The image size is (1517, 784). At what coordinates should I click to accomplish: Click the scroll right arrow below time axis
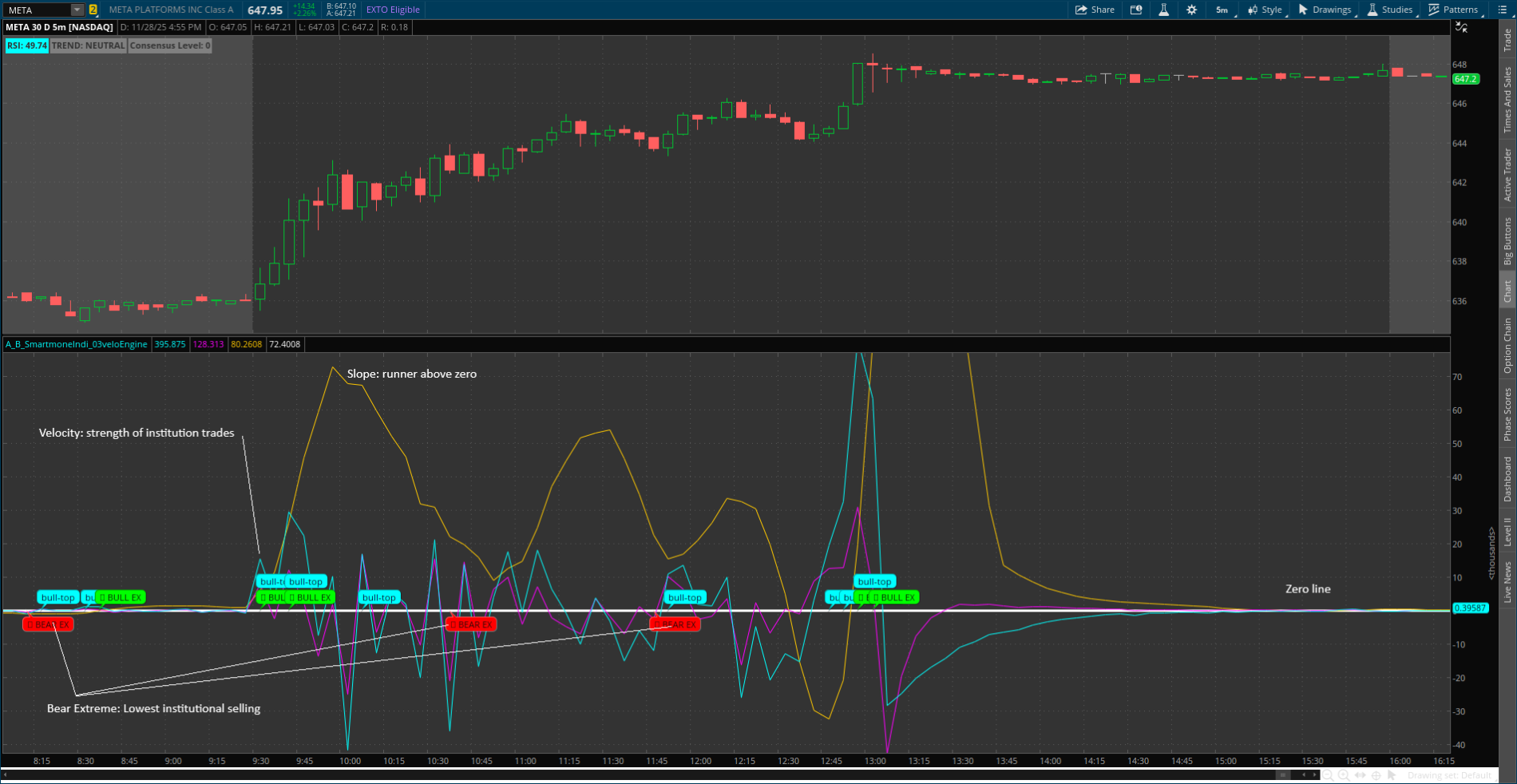coord(1315,775)
